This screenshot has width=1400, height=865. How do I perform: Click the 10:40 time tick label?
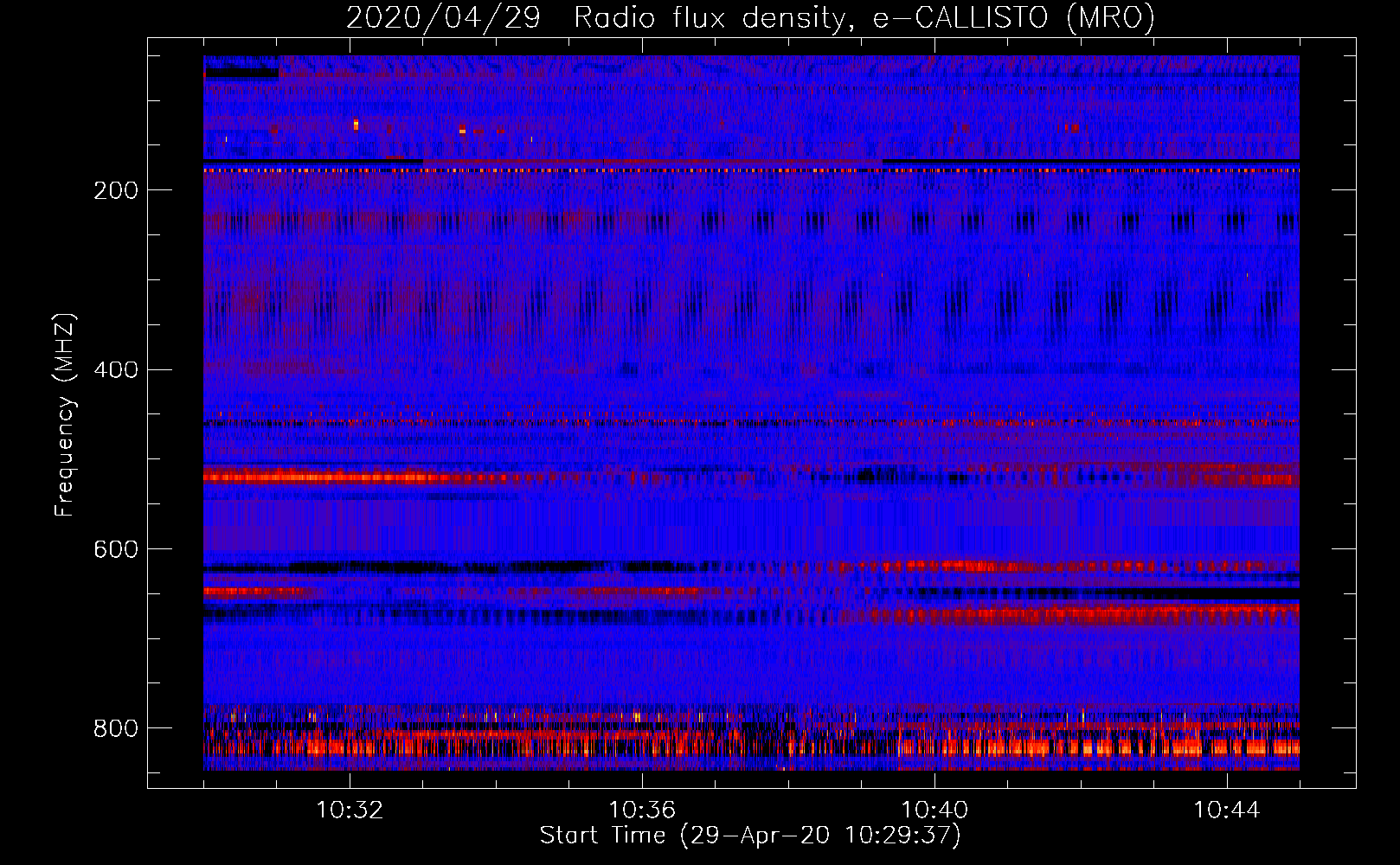tap(934, 811)
